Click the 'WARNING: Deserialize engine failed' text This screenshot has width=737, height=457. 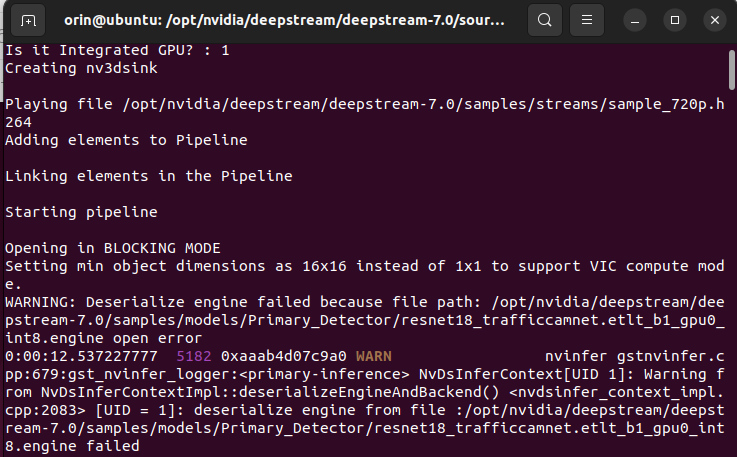158,302
